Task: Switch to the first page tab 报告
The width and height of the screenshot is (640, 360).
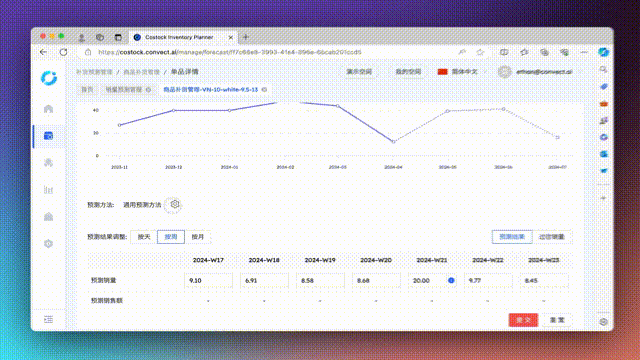Action: pyautogui.click(x=87, y=89)
